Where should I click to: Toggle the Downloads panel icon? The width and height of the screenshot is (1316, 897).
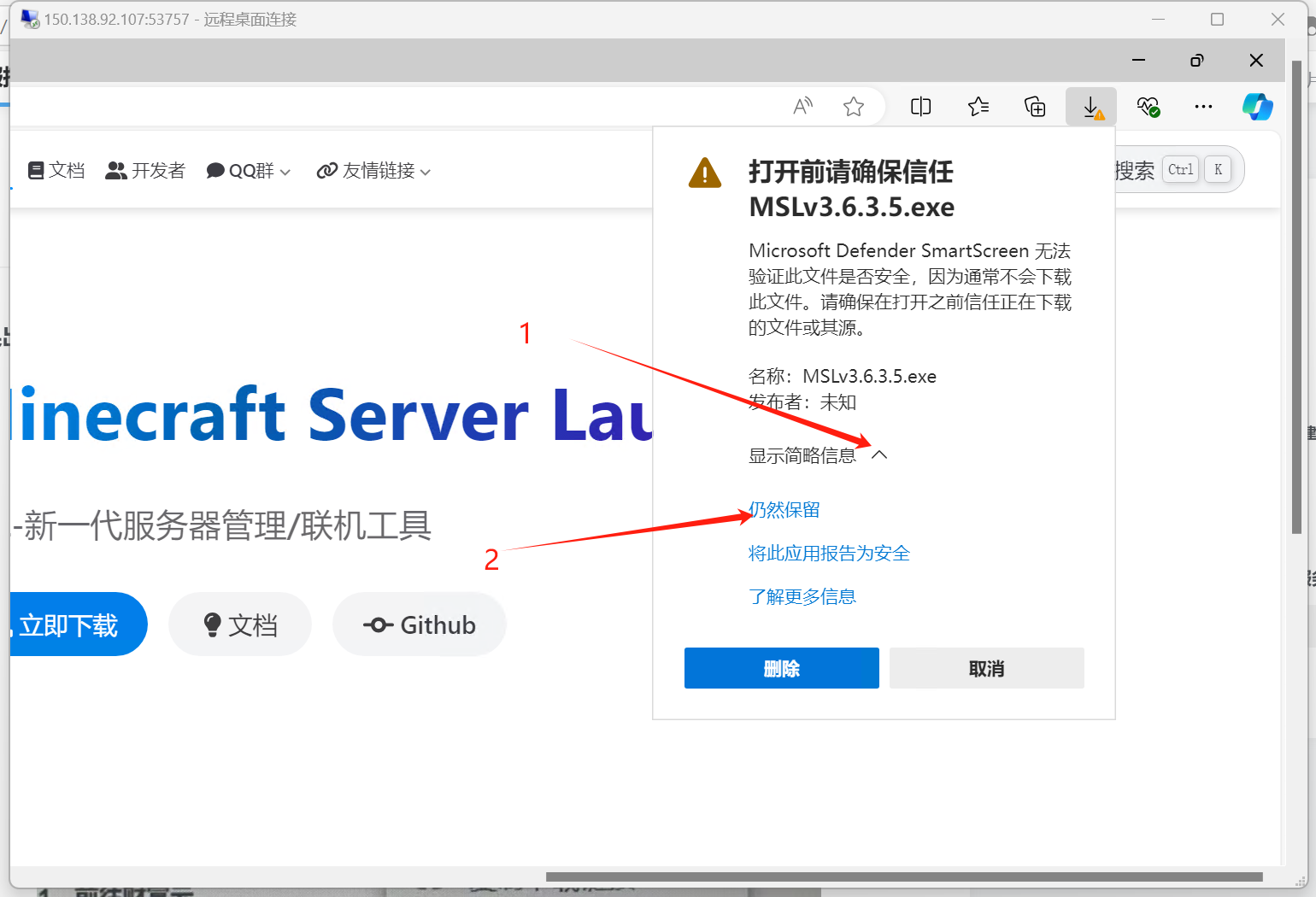point(1091,107)
